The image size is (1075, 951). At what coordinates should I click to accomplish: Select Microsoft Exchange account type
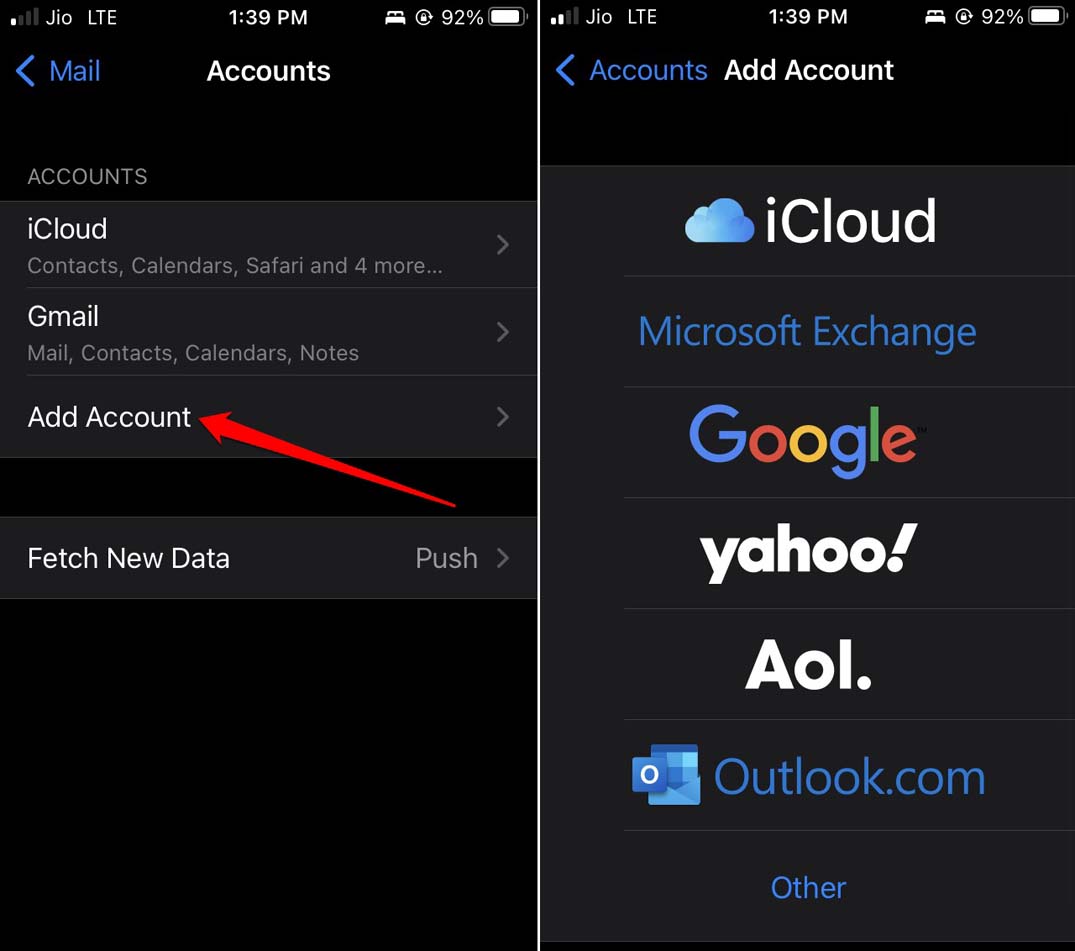[x=808, y=332]
